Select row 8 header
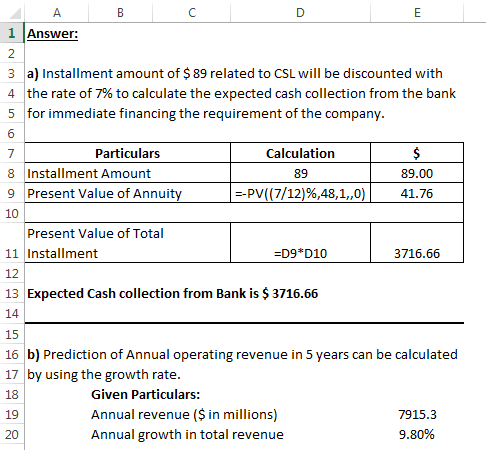 12,173
